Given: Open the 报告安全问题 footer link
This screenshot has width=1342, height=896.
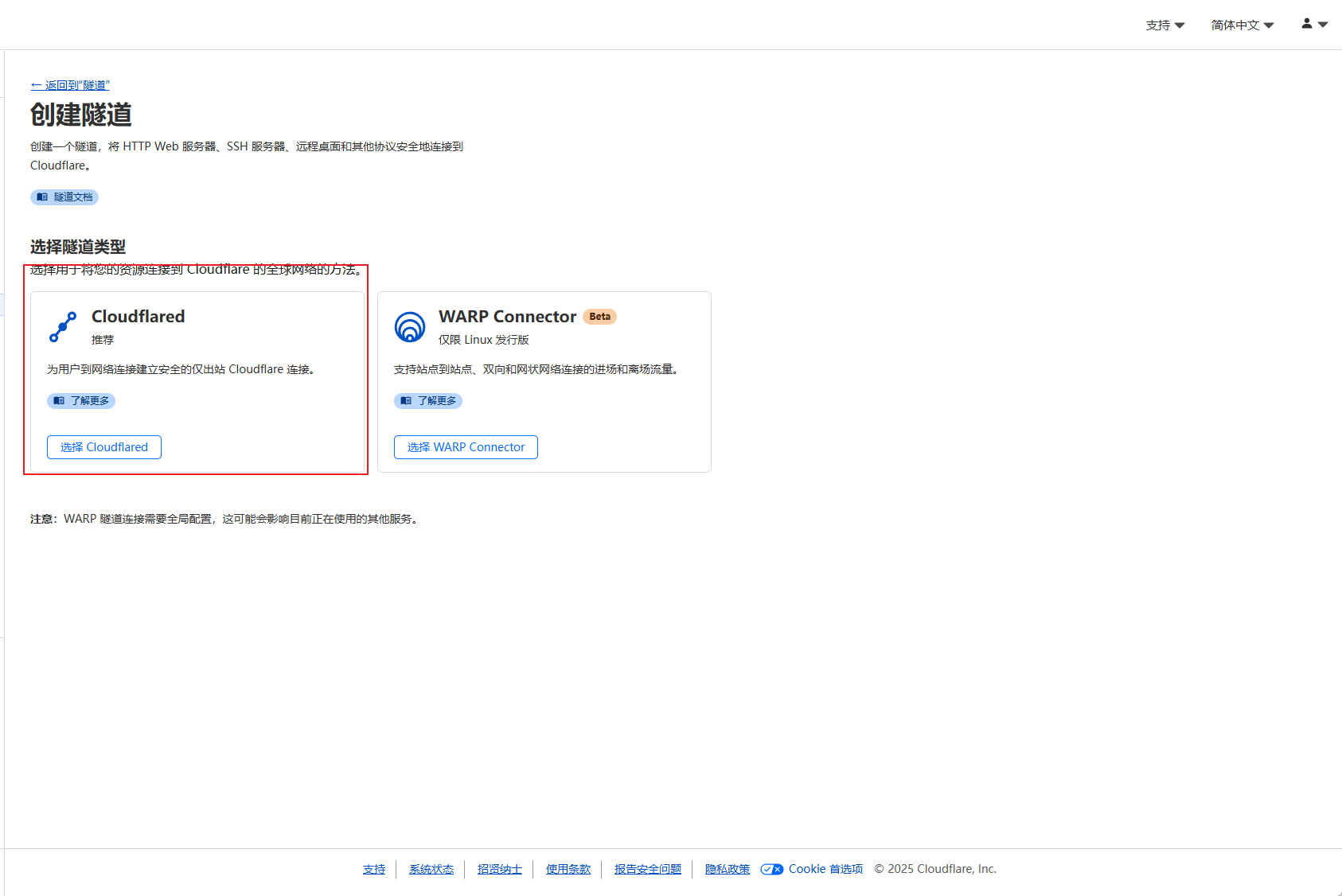Looking at the screenshot, I should pos(647,869).
